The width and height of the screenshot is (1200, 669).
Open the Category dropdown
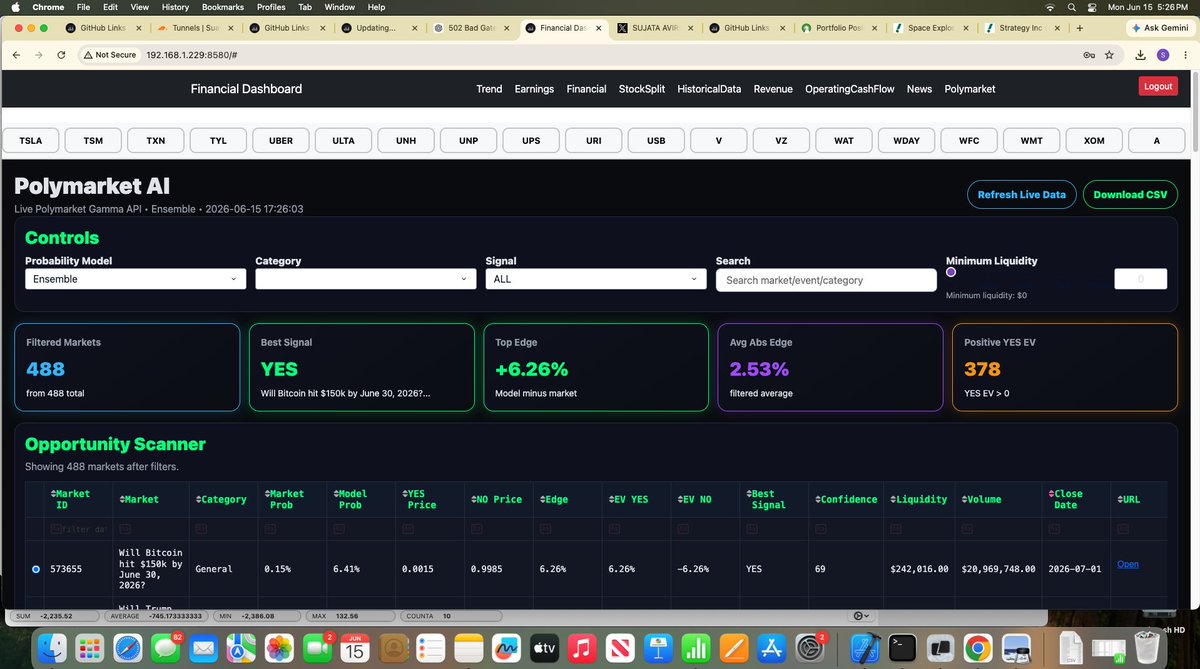(x=366, y=279)
